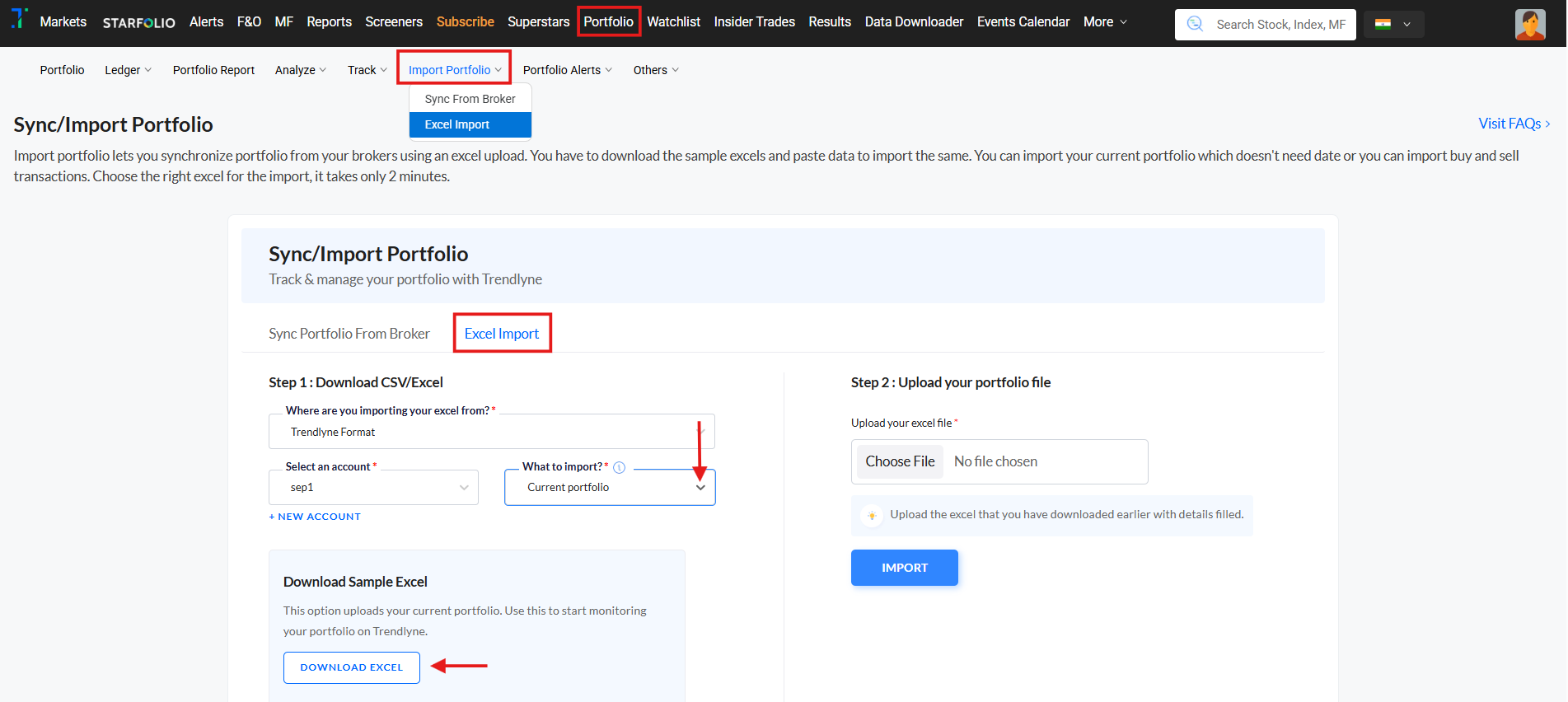The height and width of the screenshot is (702, 1568).
Task: Expand the More menu in top navigation
Action: tap(1105, 22)
